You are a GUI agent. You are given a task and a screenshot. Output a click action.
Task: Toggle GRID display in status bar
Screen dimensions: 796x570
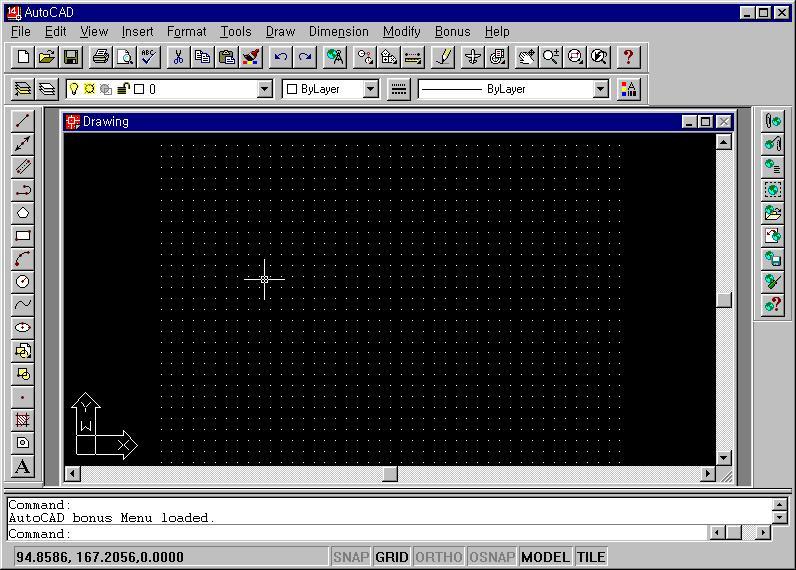click(391, 557)
